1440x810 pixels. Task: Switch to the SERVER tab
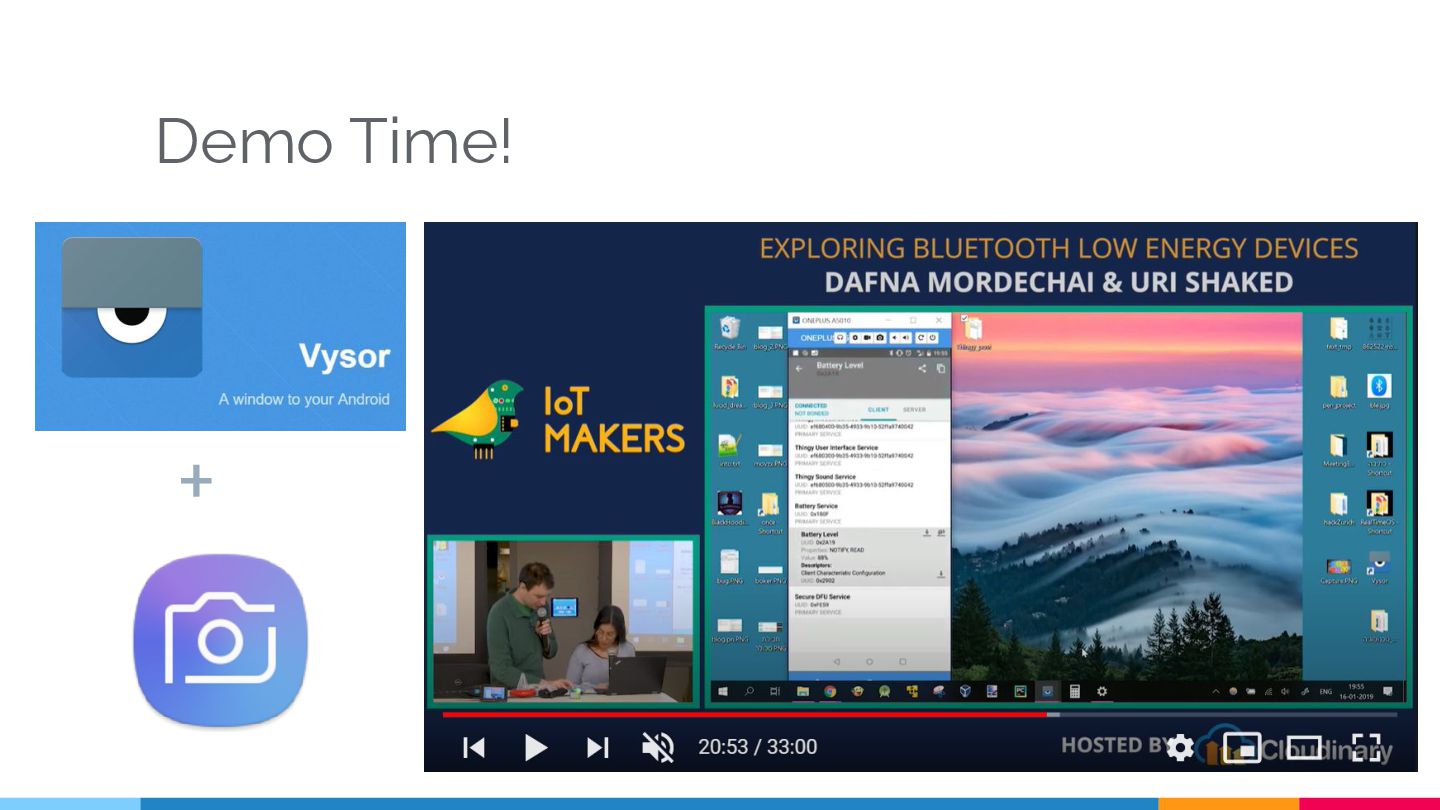(x=914, y=410)
